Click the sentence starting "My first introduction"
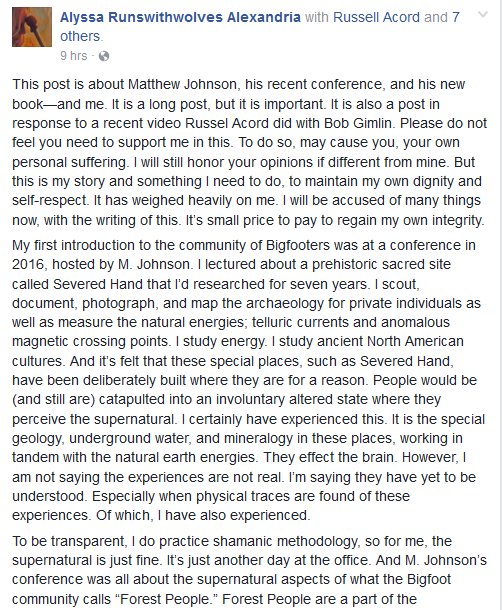The image size is (502, 610). tap(244, 255)
